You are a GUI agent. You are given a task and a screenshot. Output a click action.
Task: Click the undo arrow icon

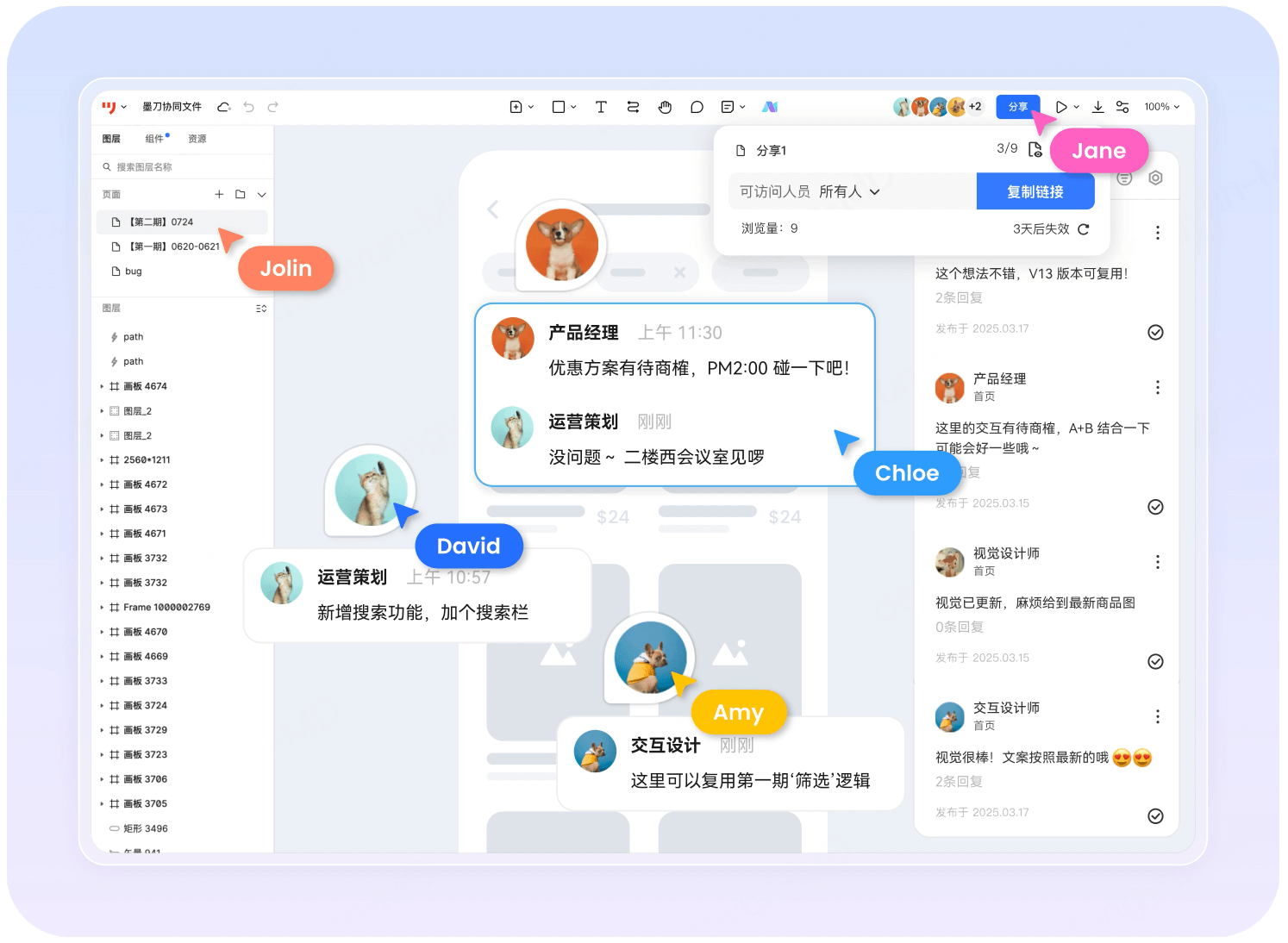[x=248, y=107]
